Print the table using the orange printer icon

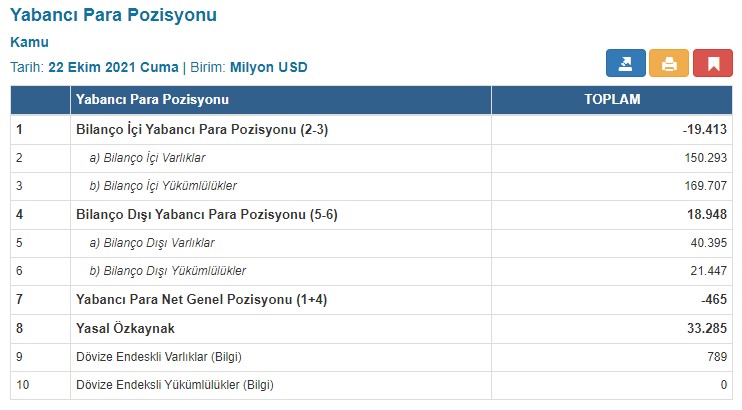tap(669, 64)
